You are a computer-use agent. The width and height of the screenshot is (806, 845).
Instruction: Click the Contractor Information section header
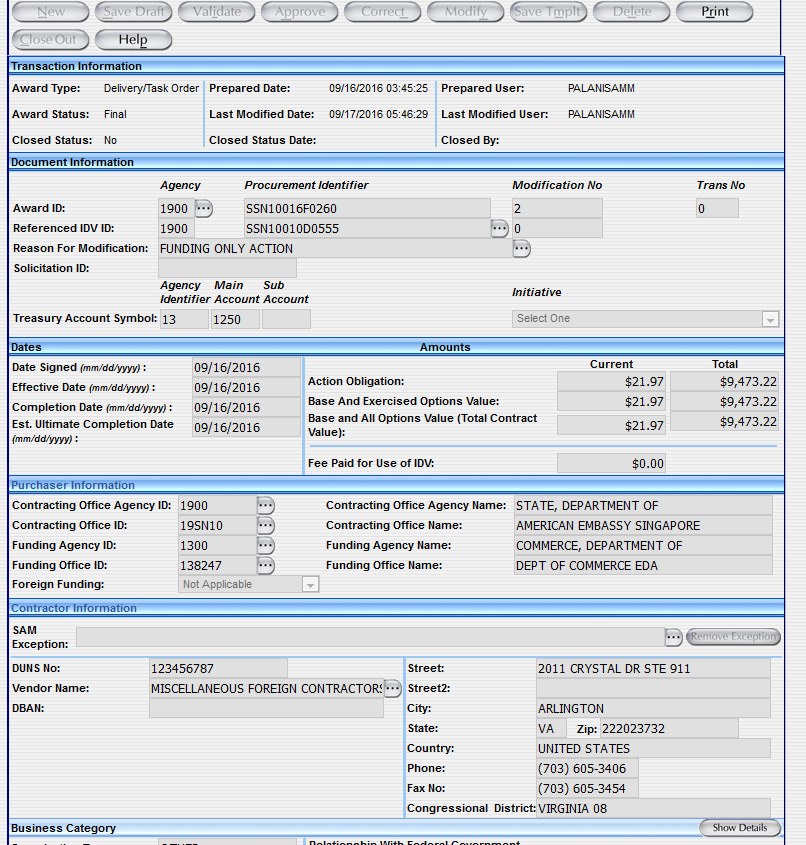[74, 608]
